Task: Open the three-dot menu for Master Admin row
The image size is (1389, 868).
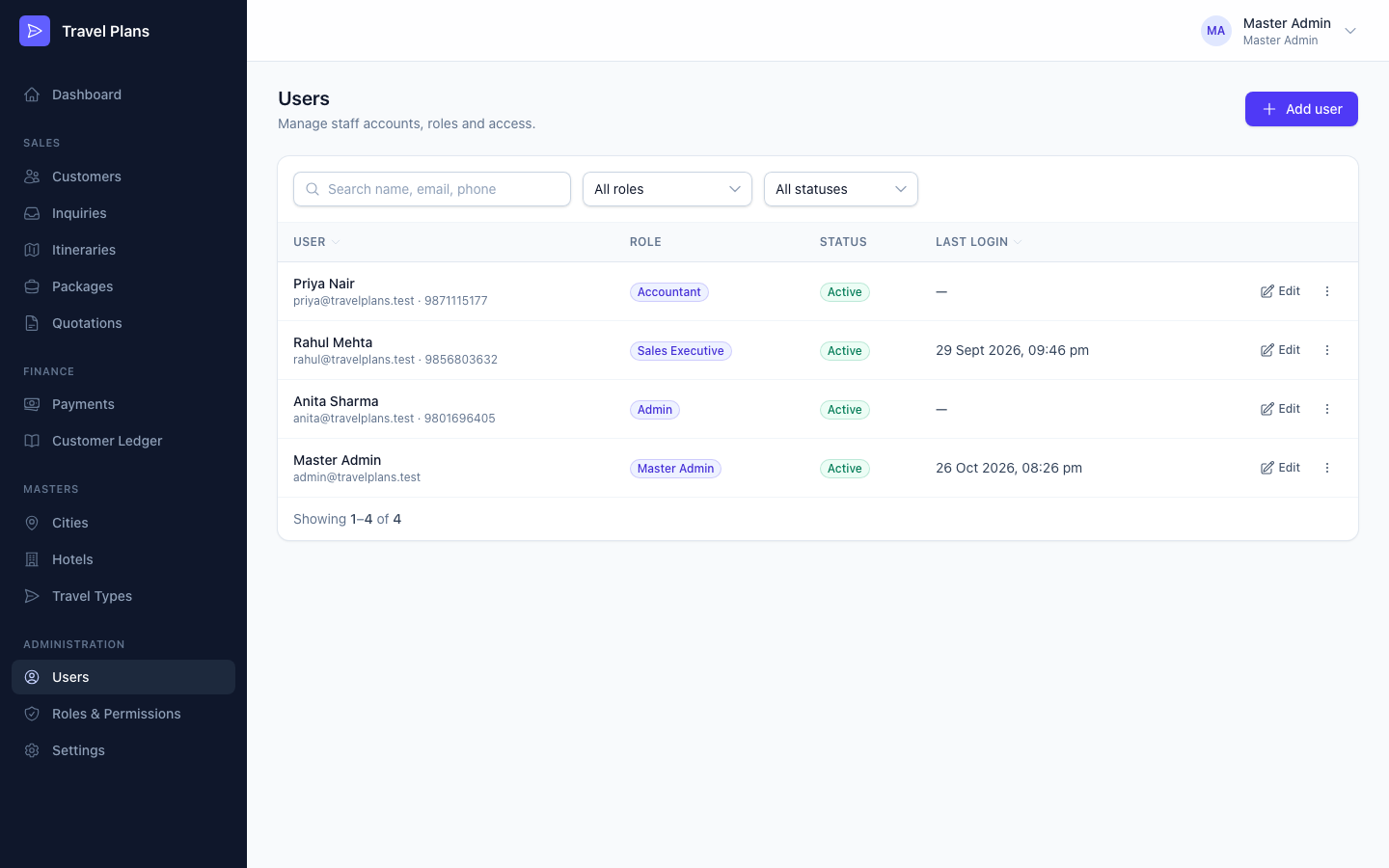Action: click(1327, 468)
